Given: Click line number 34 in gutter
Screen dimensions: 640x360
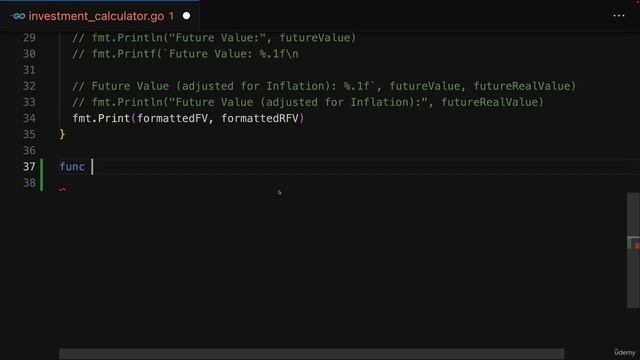Looking at the screenshot, I should pyautogui.click(x=29, y=118).
